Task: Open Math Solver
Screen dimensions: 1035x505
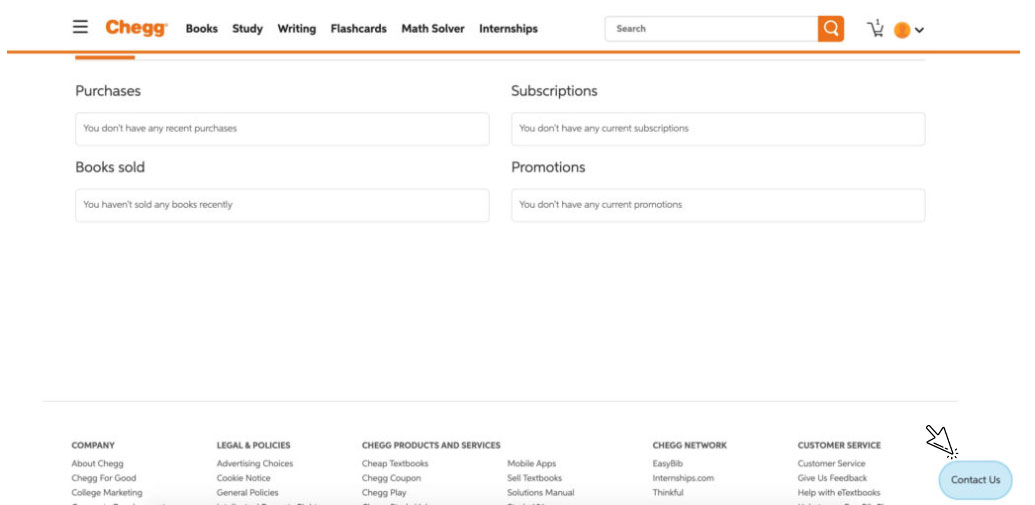Action: pyautogui.click(x=433, y=29)
